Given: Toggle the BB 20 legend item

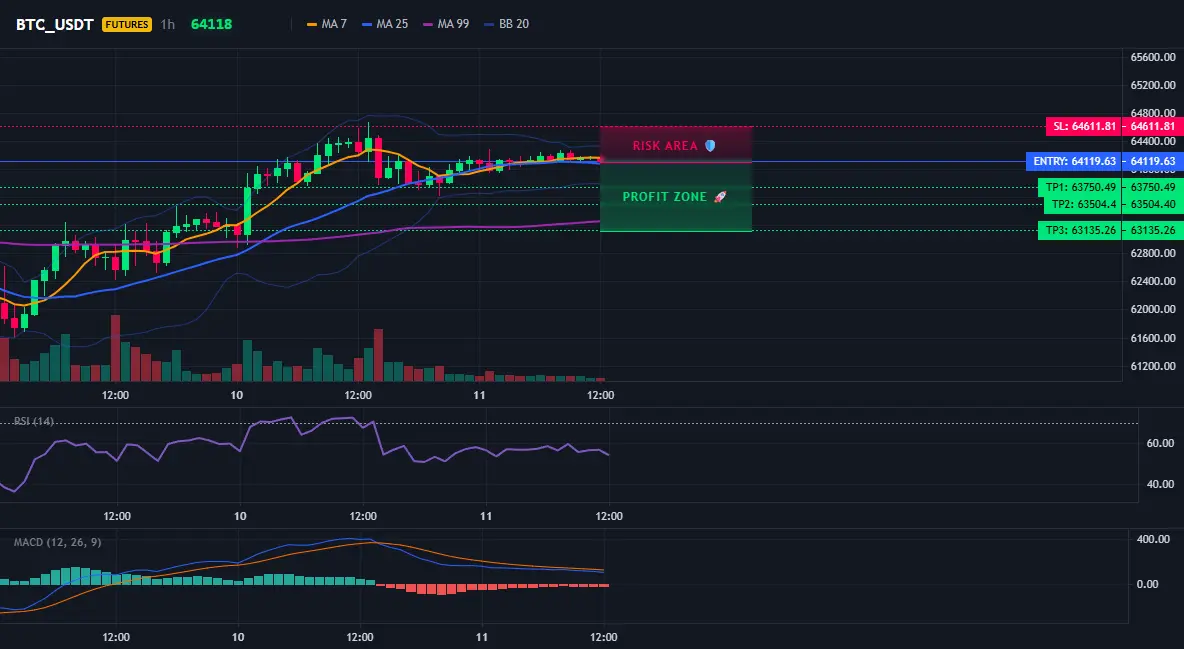Looking at the screenshot, I should click(x=507, y=24).
